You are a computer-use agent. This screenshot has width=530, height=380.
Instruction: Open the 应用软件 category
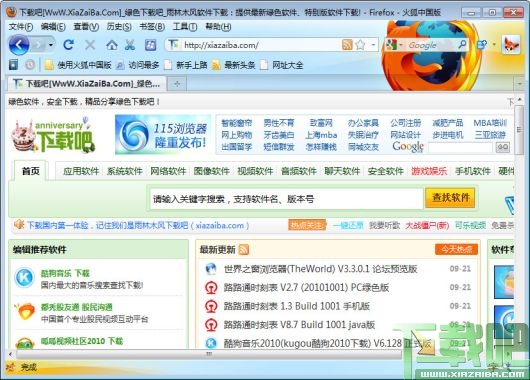pos(81,171)
